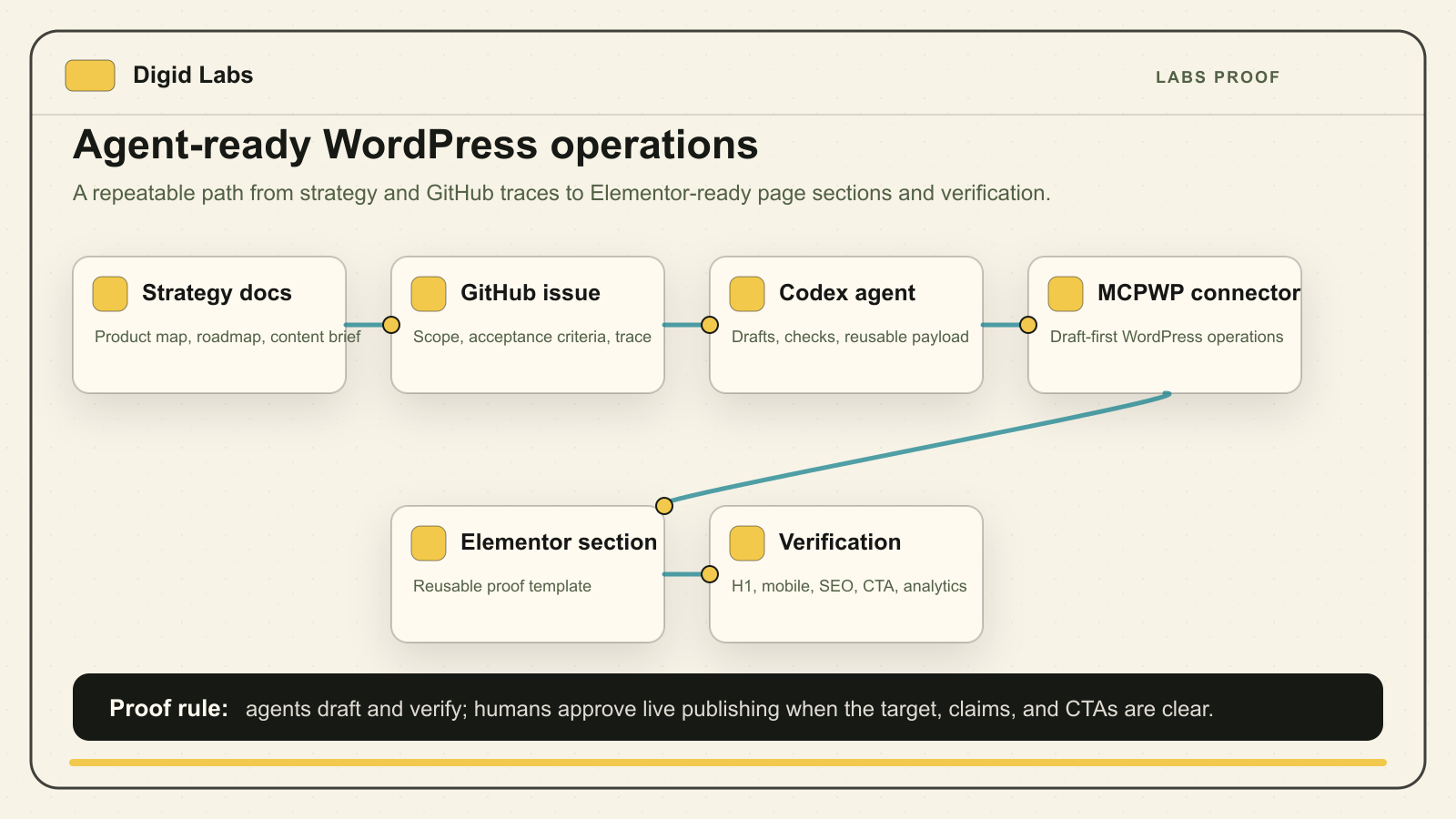Click 'H1, mobile, SEO, CTA, analytics' text
1456x819 pixels.
click(849, 586)
